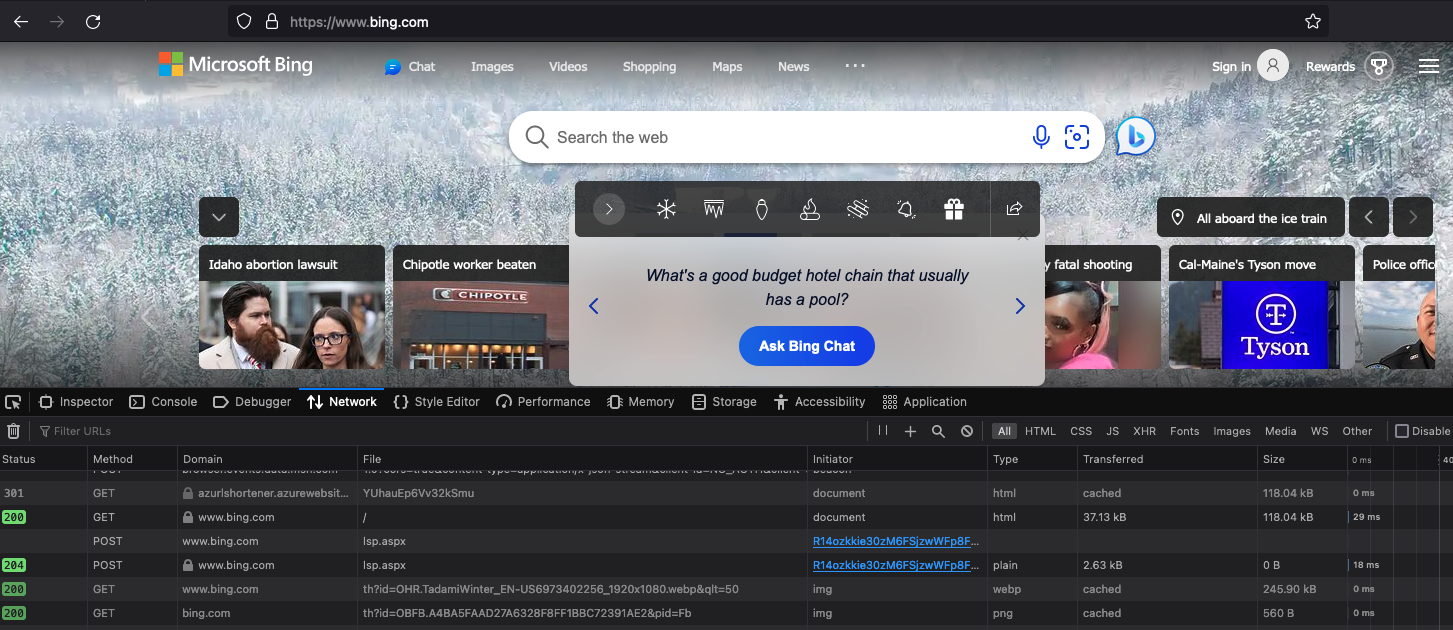The width and height of the screenshot is (1453, 630).
Task: Switch to the Console tab
Action: point(164,402)
